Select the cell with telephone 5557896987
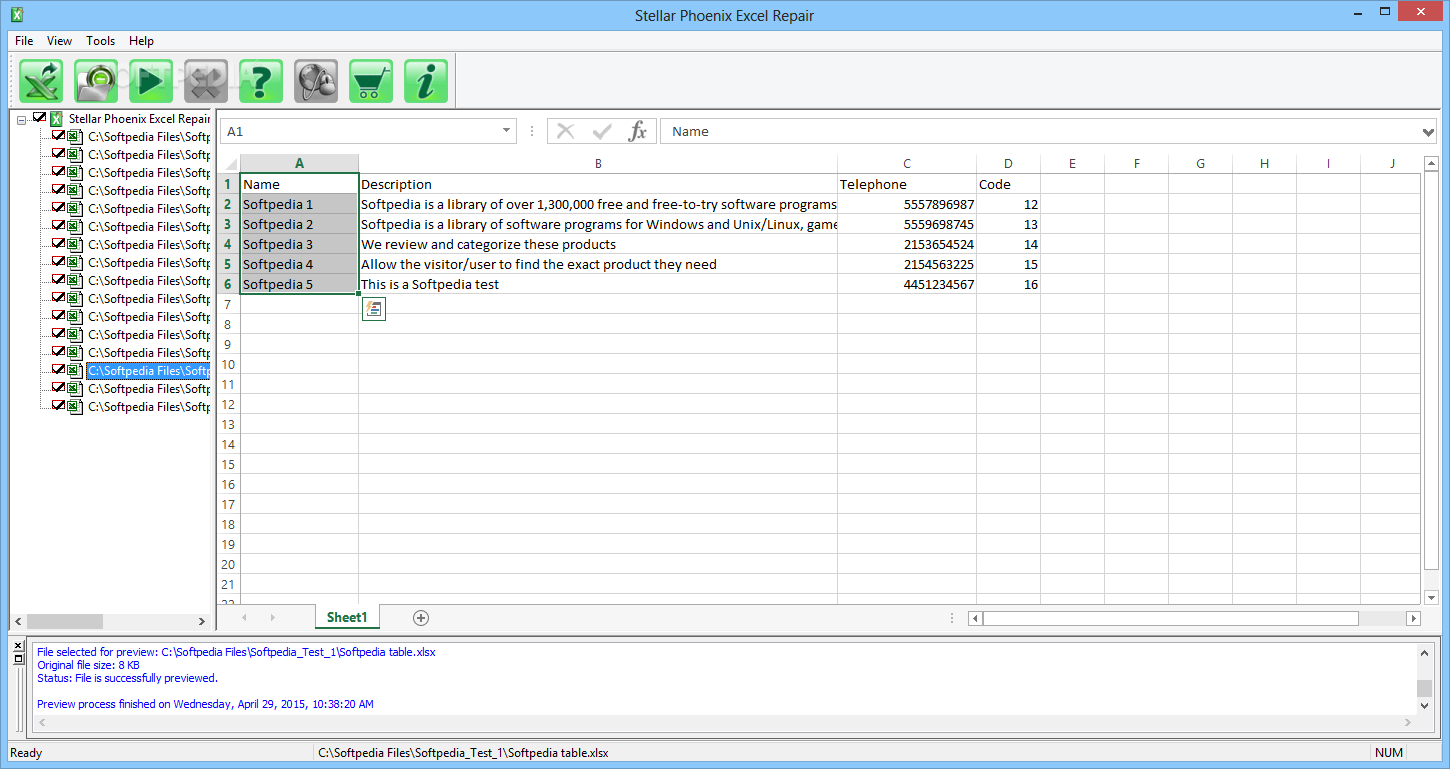Viewport: 1450px width, 769px height. (907, 204)
